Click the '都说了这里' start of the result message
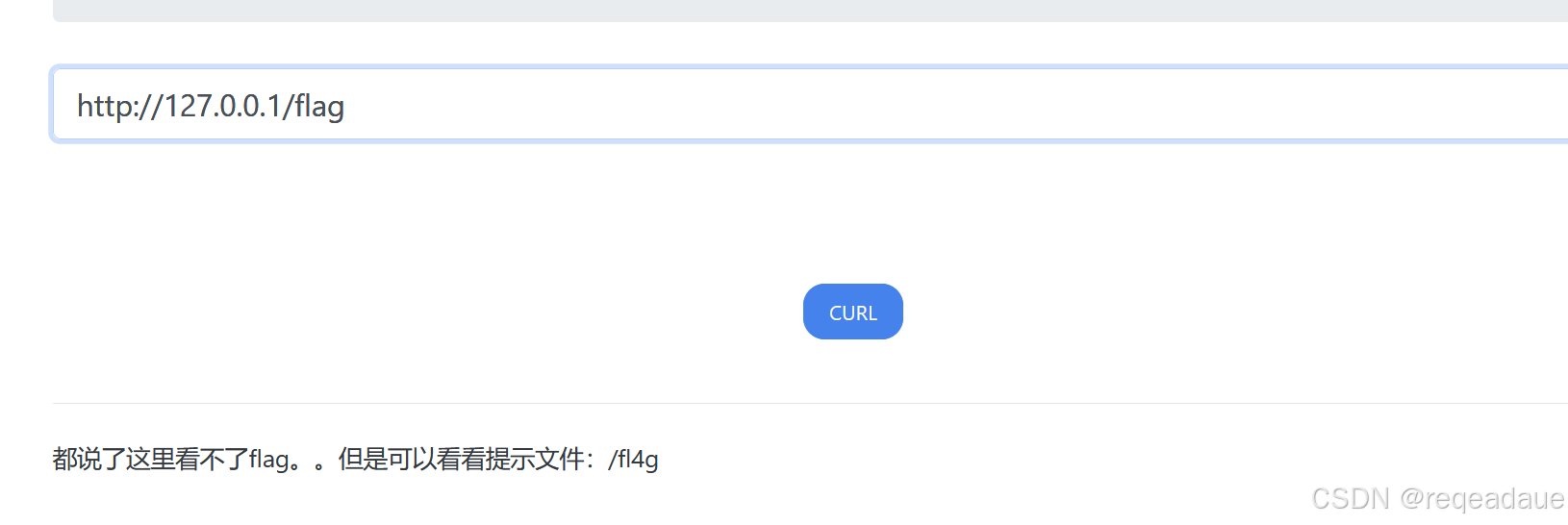Image resolution: width=1568 pixels, height=525 pixels. [114, 460]
